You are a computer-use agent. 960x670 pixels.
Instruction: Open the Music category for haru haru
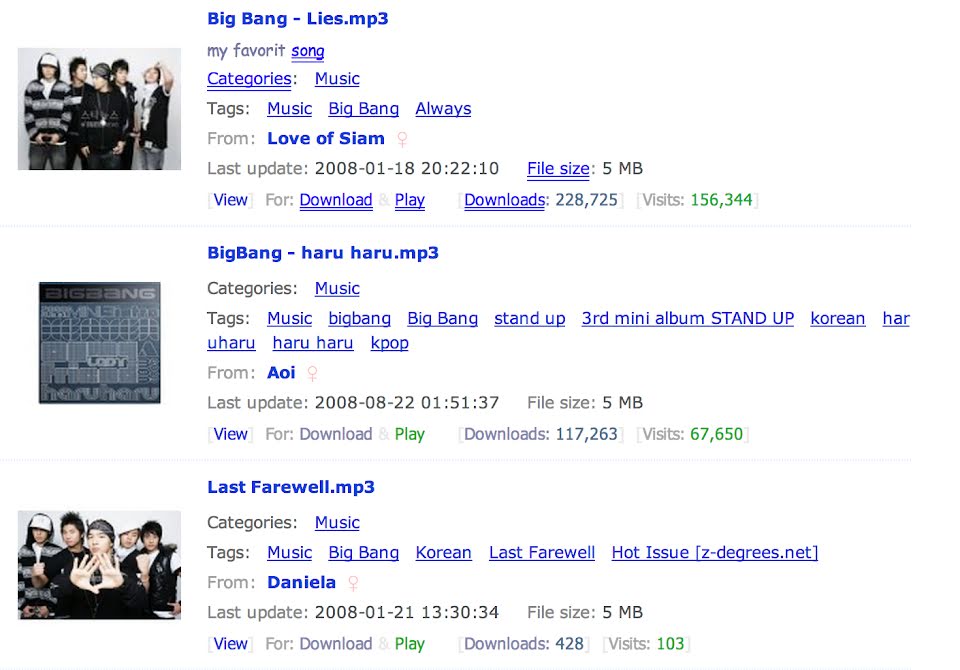pos(337,288)
